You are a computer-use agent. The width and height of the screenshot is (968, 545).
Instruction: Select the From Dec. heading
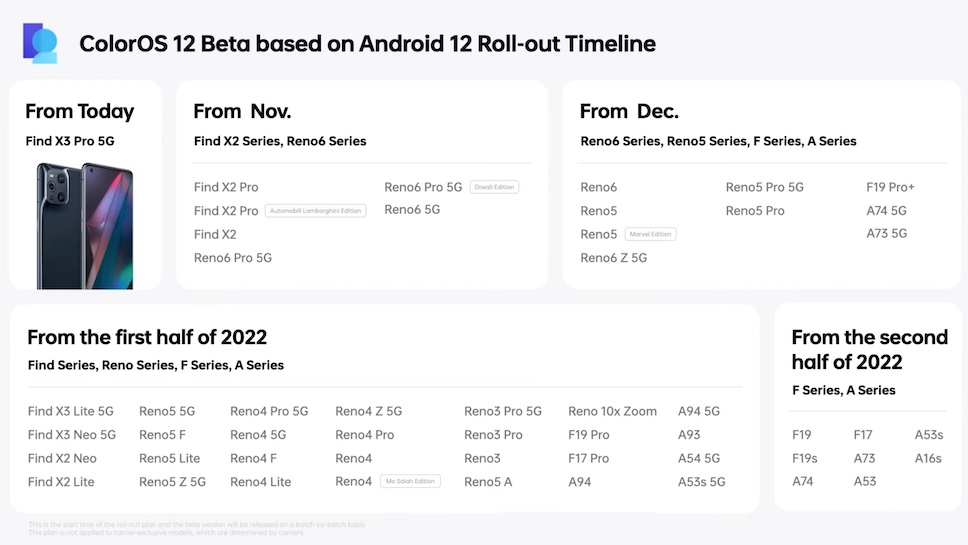tap(629, 111)
